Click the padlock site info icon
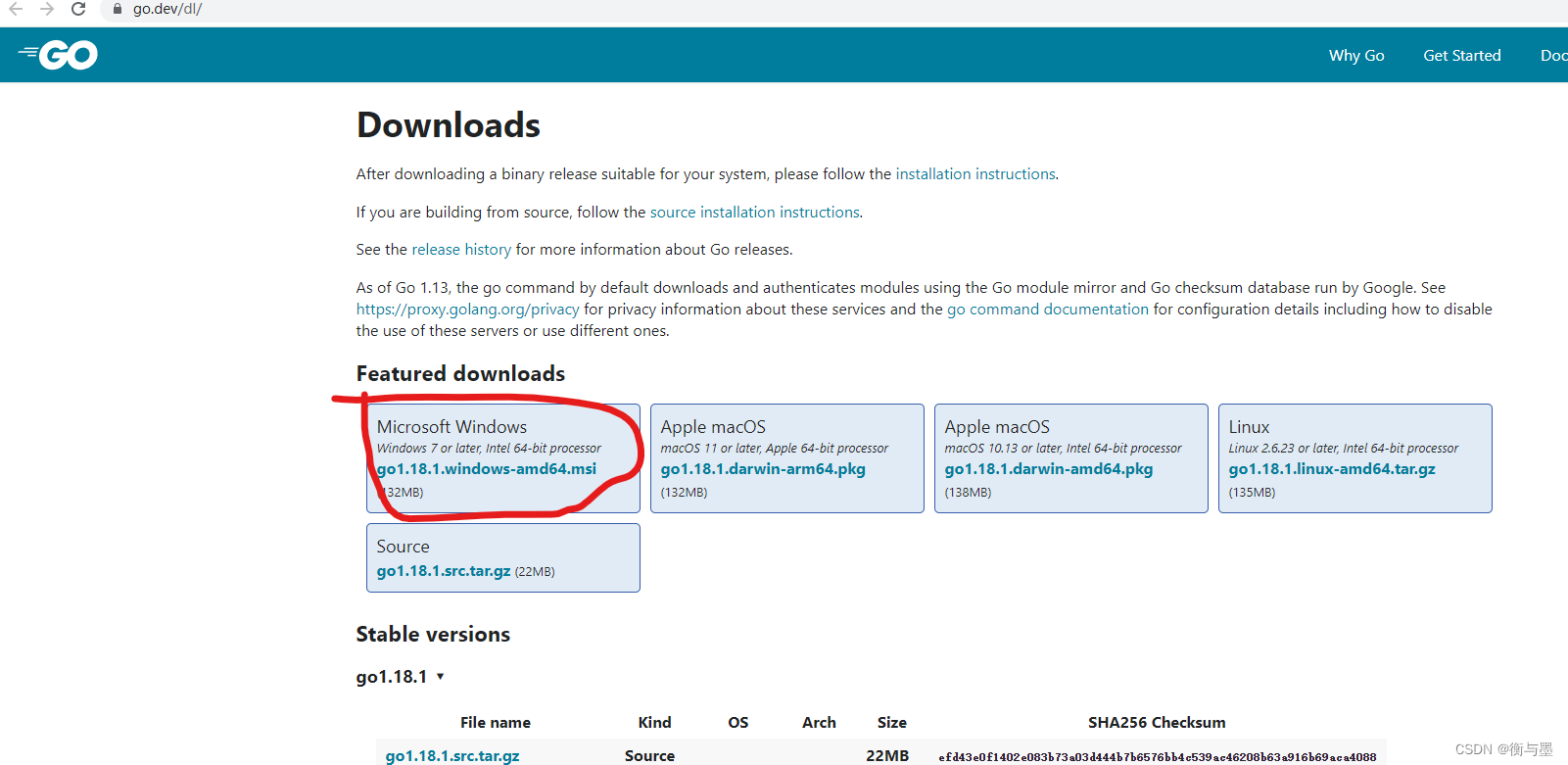 118,9
